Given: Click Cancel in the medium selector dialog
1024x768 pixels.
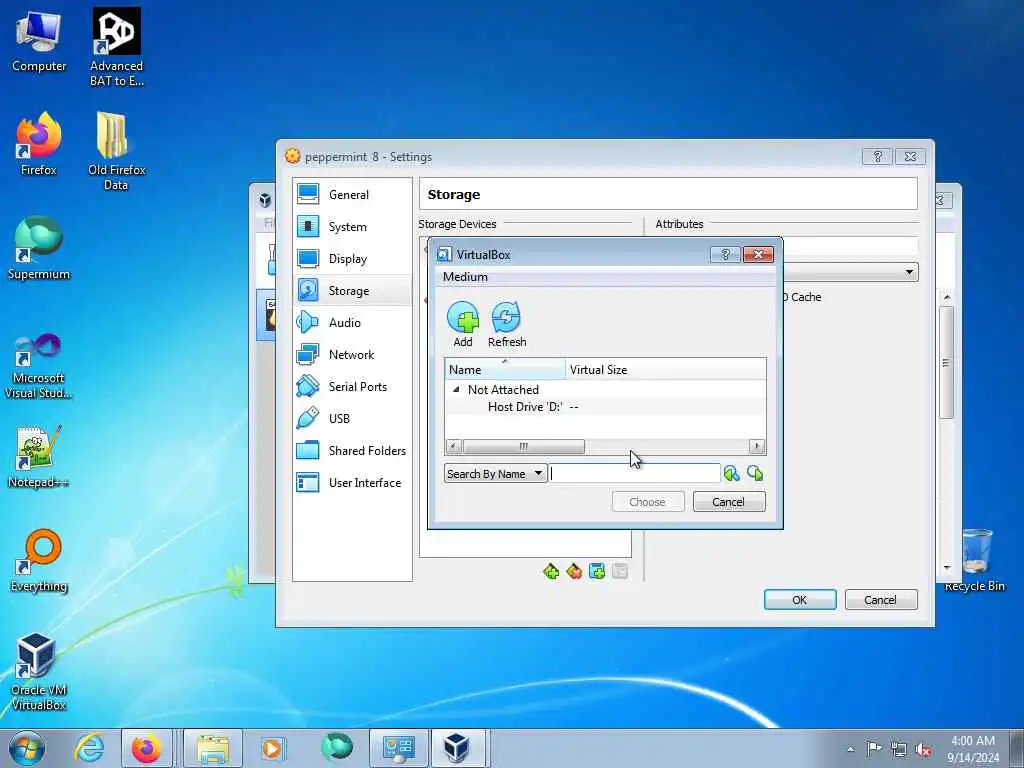Looking at the screenshot, I should (729, 502).
